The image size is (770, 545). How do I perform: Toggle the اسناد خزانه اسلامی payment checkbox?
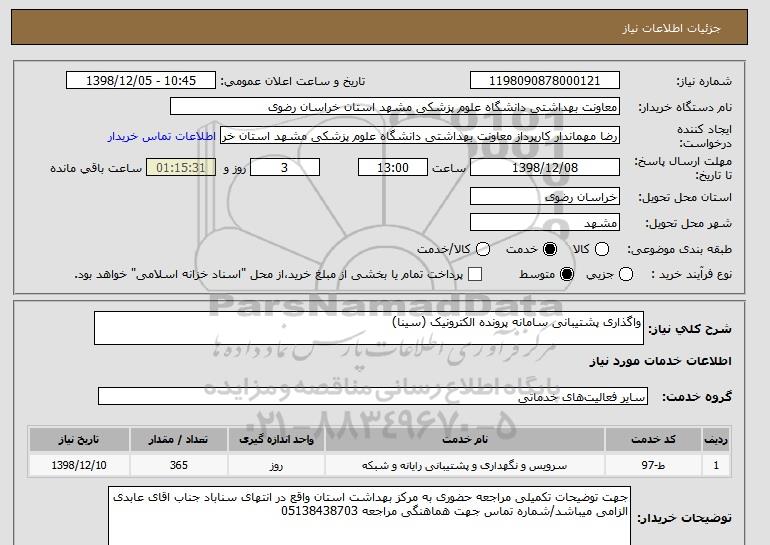click(x=475, y=274)
